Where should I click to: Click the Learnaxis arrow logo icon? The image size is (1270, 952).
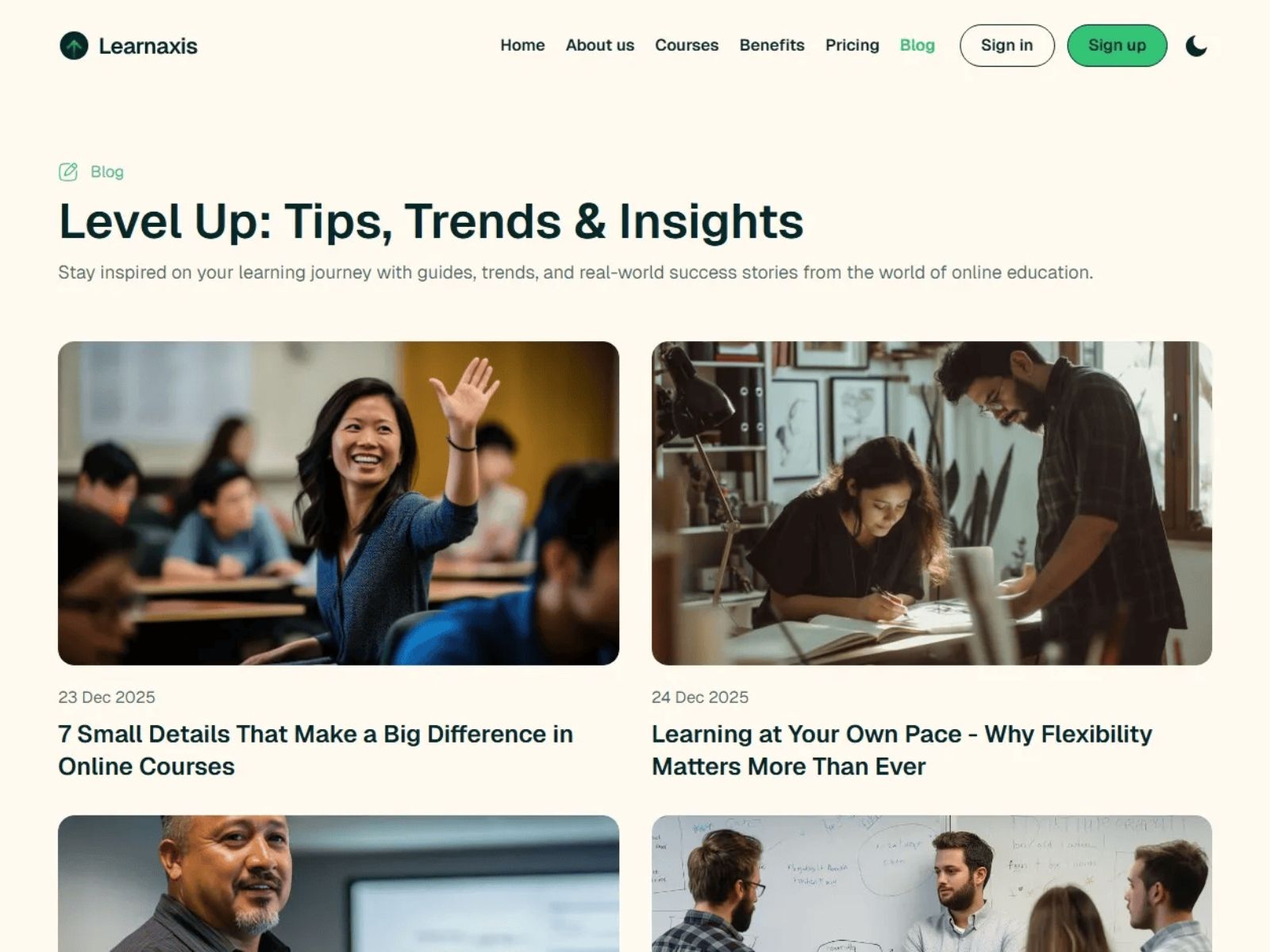[74, 46]
